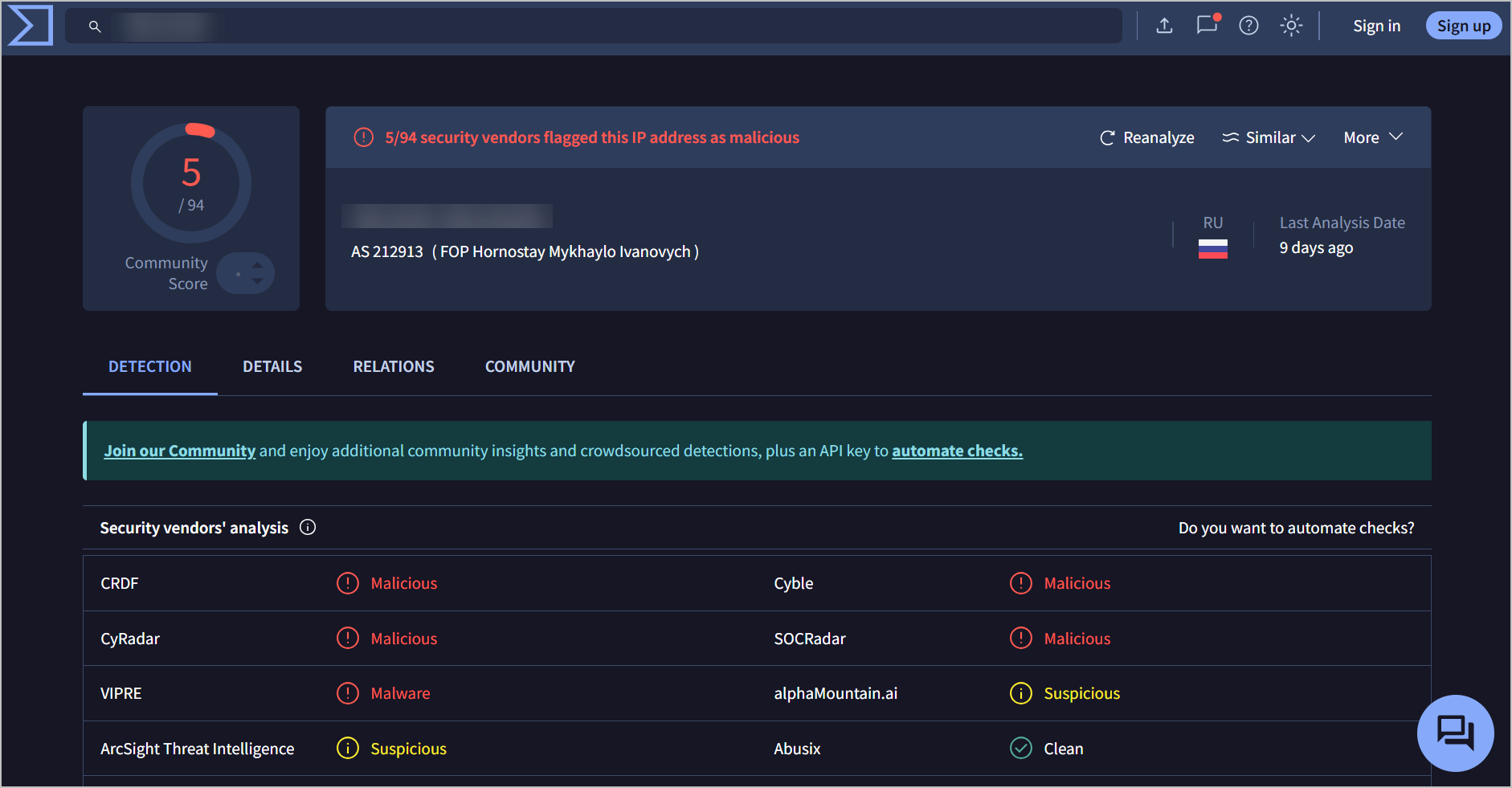Click the Sign in link
The width and height of the screenshot is (1512, 788).
point(1376,26)
